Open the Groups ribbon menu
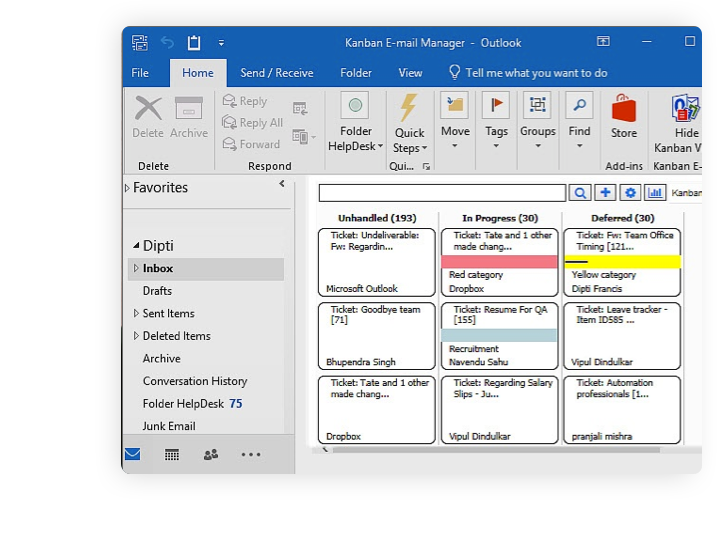The width and height of the screenshot is (717, 536). 538,121
